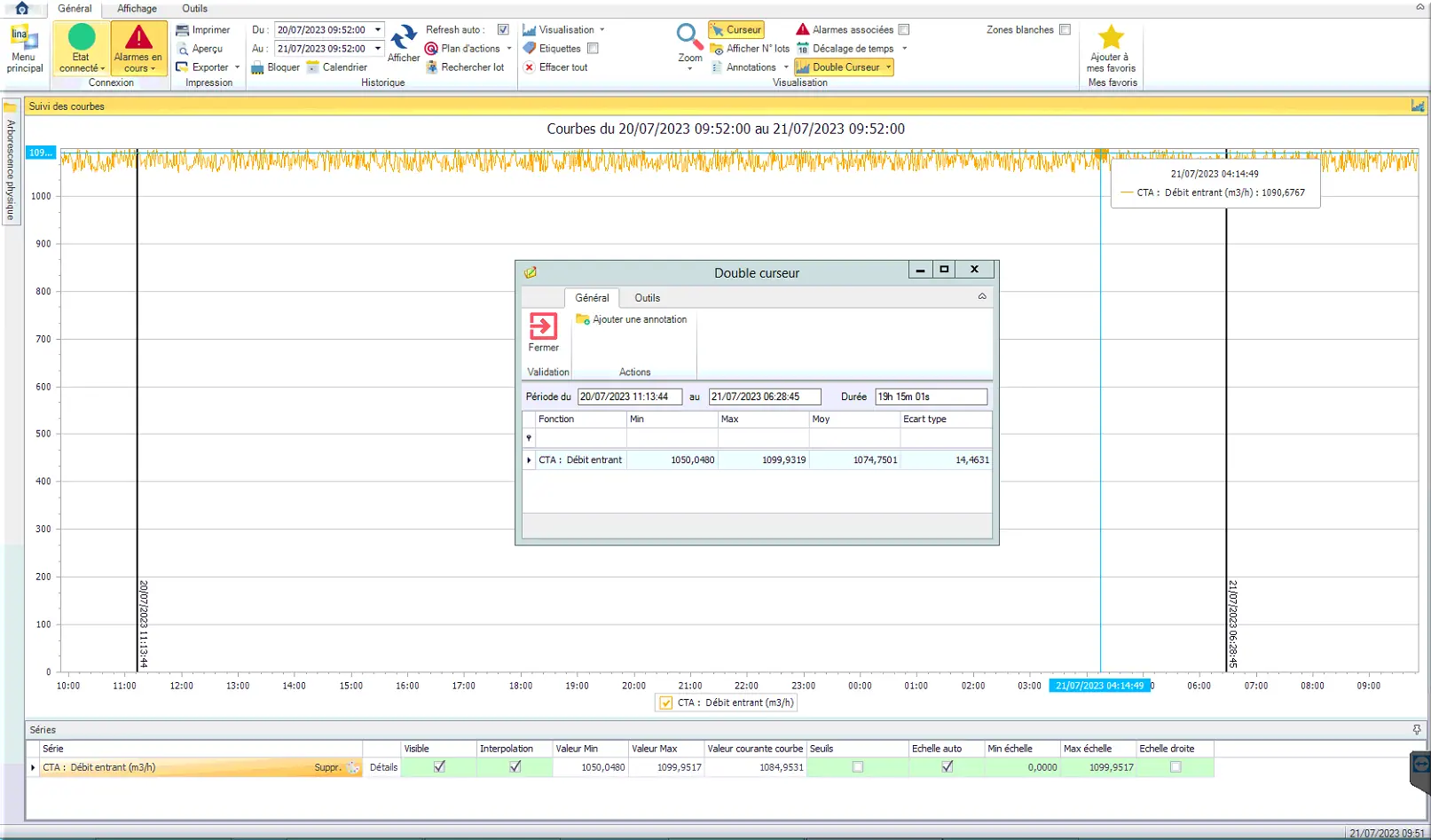Image resolution: width=1431 pixels, height=840 pixels.
Task: Toggle the Etiquettes checkbox
Action: pos(593,49)
